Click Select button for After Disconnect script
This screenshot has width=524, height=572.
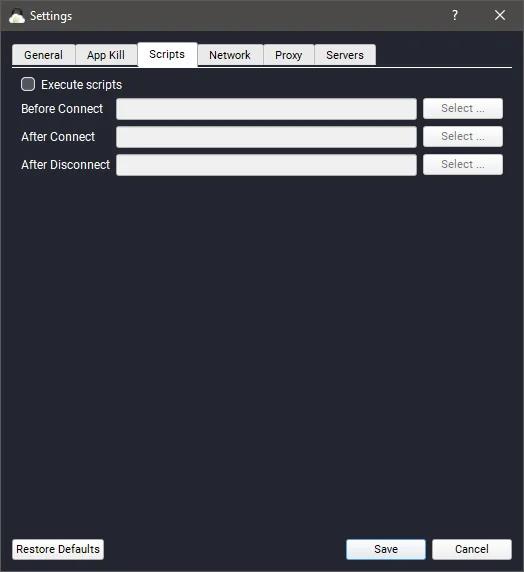463,165
